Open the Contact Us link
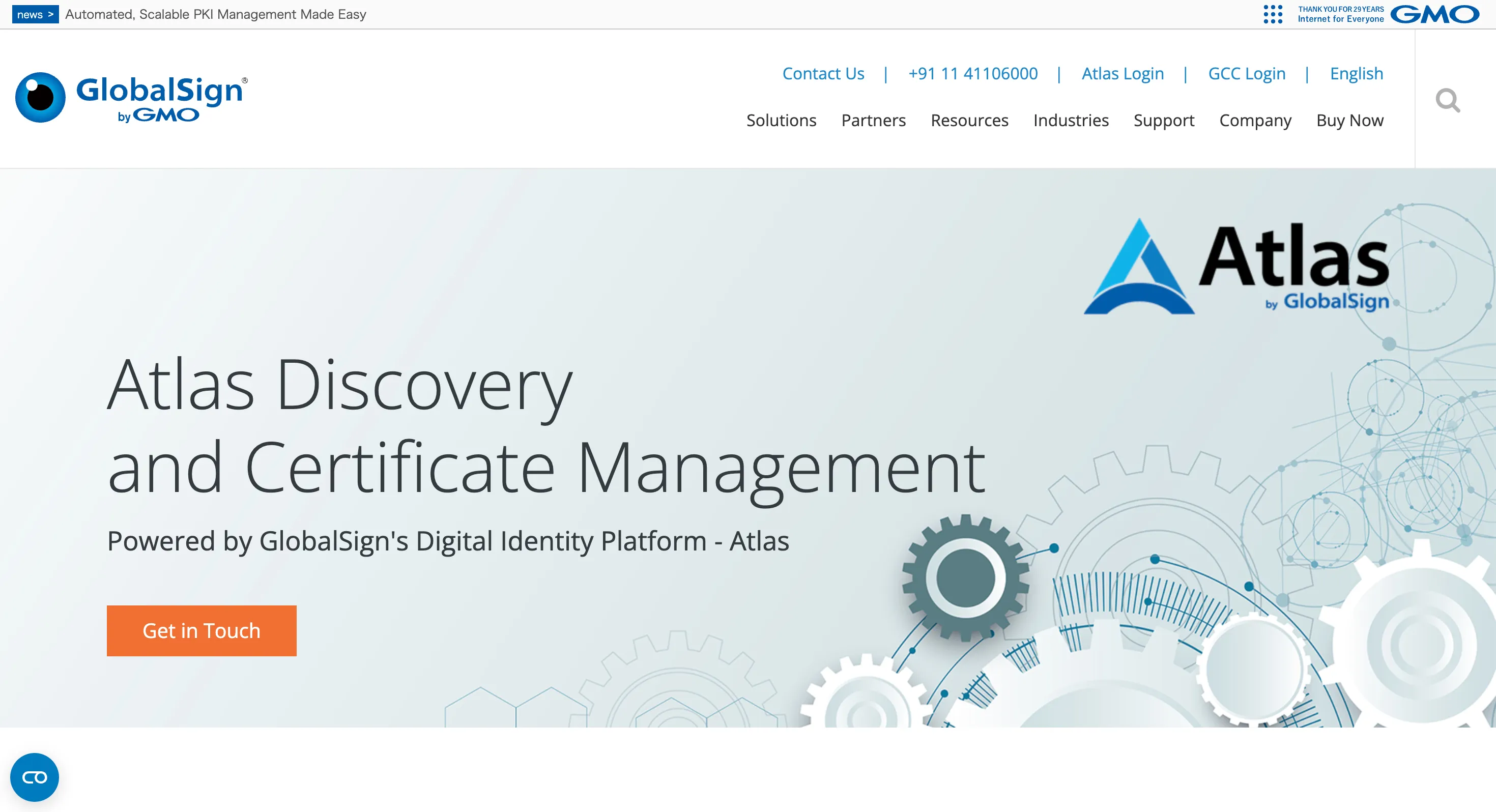This screenshot has width=1496, height=812. 823,74
